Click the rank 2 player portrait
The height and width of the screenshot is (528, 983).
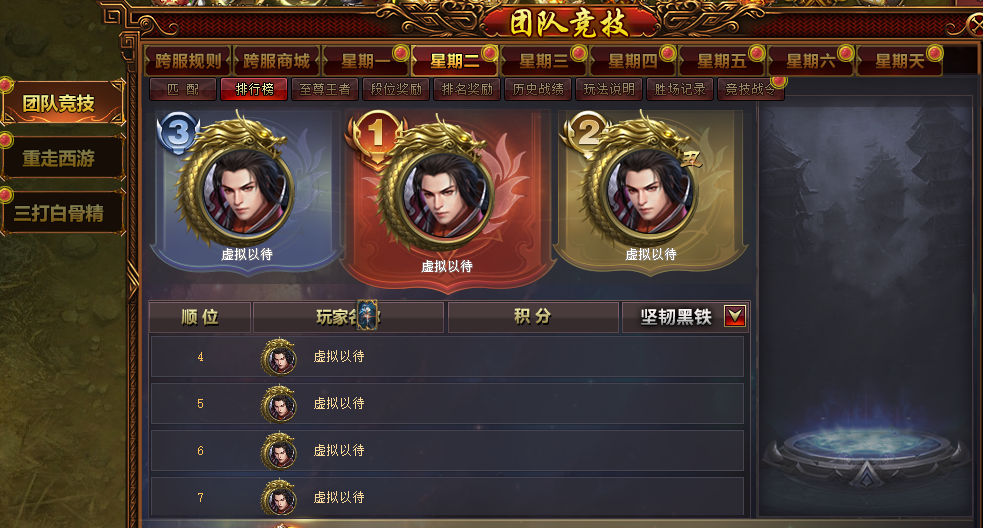pos(649,191)
